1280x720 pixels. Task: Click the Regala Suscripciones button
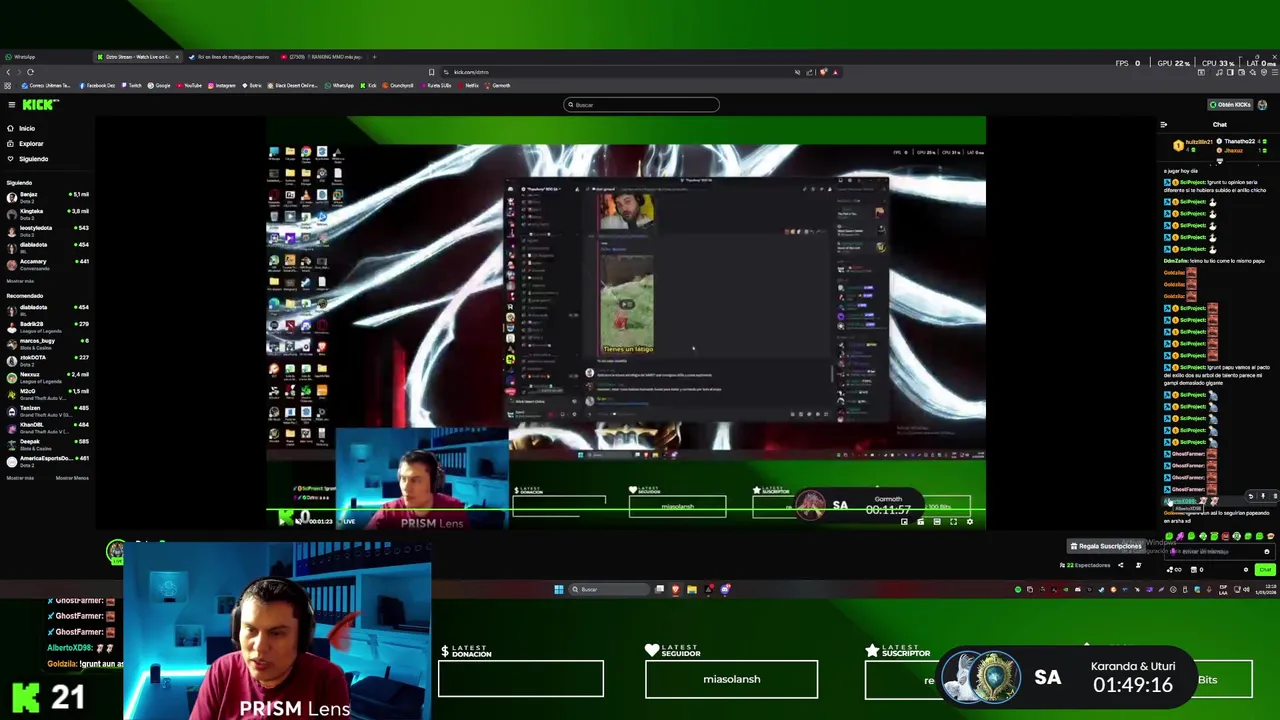tap(1106, 547)
